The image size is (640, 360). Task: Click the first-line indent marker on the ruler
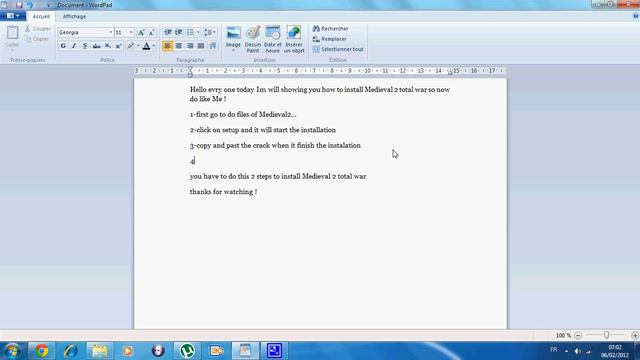click(x=190, y=69)
